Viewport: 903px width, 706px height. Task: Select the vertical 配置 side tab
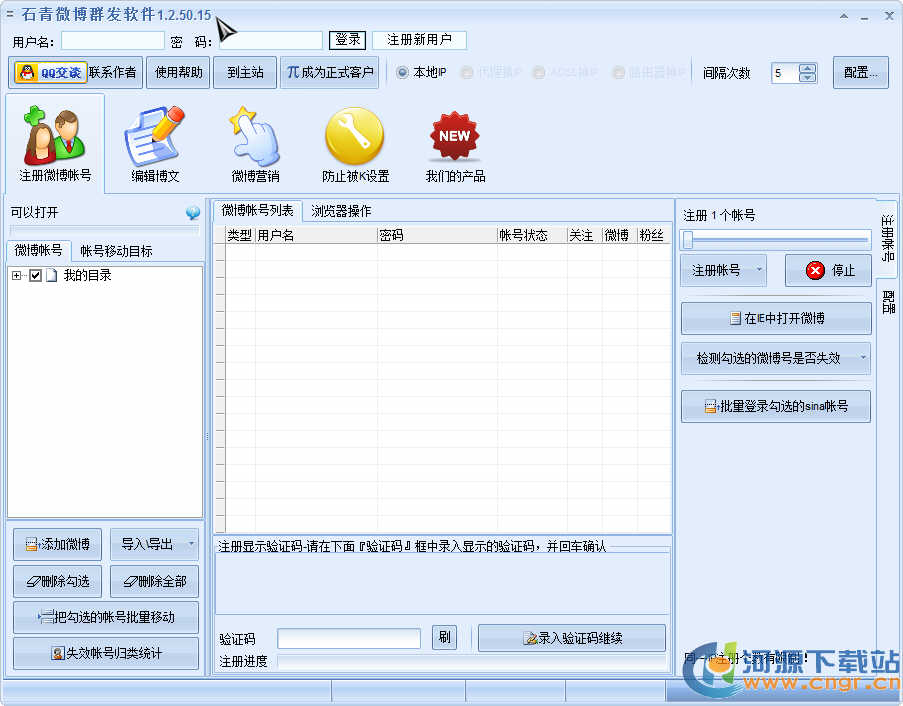(x=888, y=302)
